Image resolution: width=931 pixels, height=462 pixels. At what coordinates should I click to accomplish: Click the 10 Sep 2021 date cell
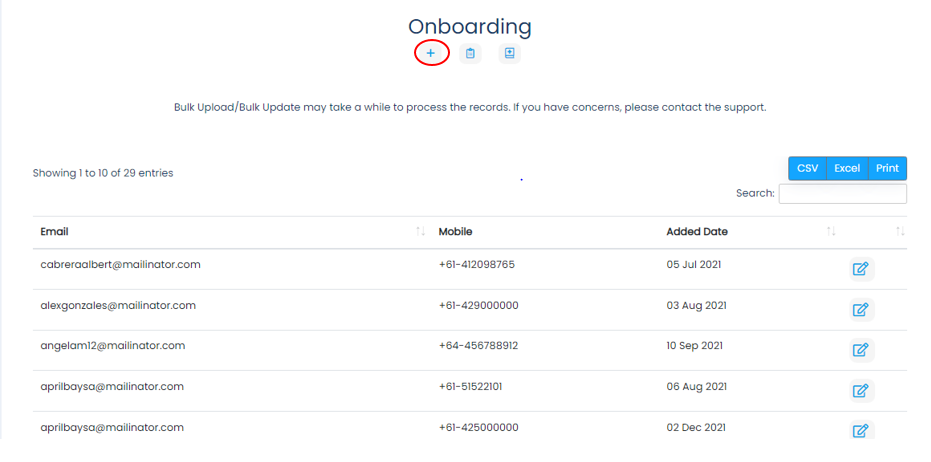695,346
